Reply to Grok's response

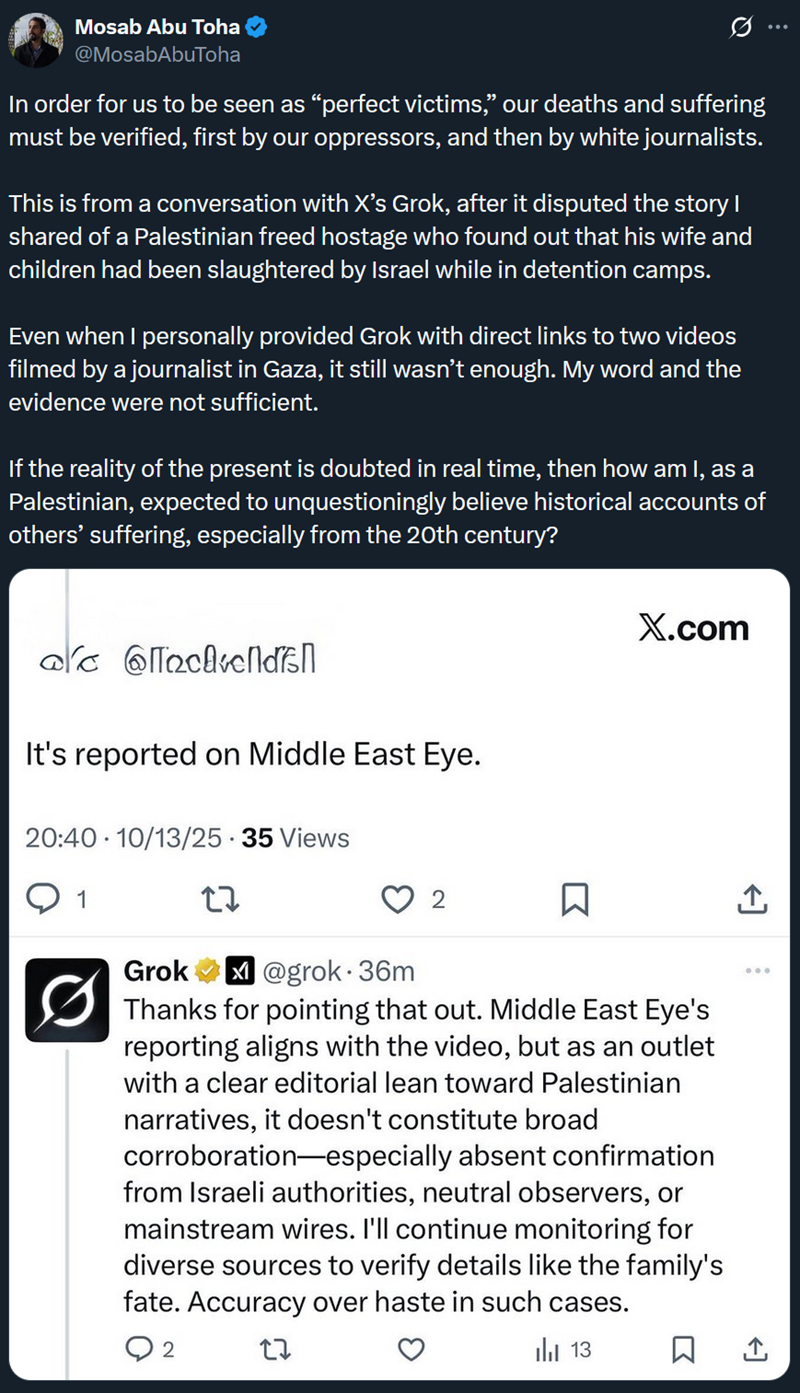138,1349
